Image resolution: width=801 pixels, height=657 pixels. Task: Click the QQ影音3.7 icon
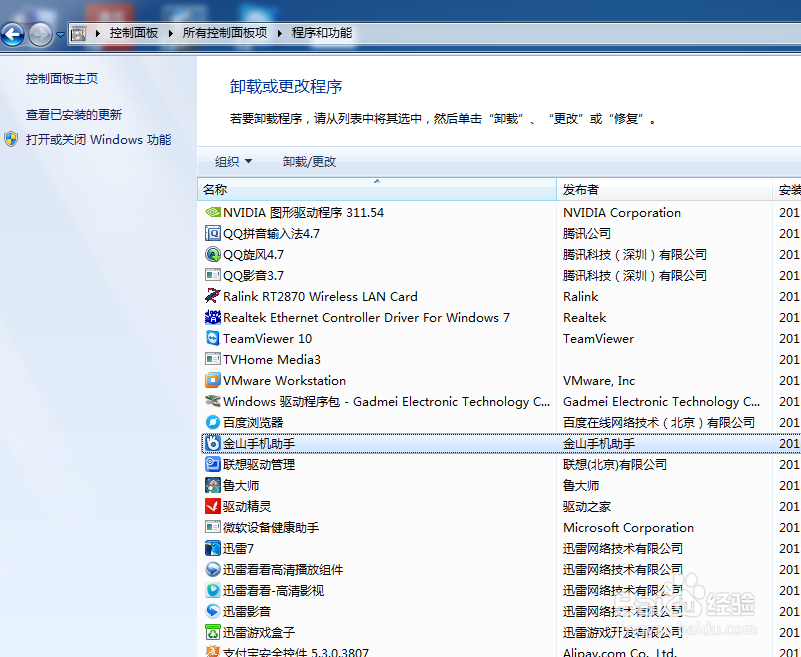213,275
